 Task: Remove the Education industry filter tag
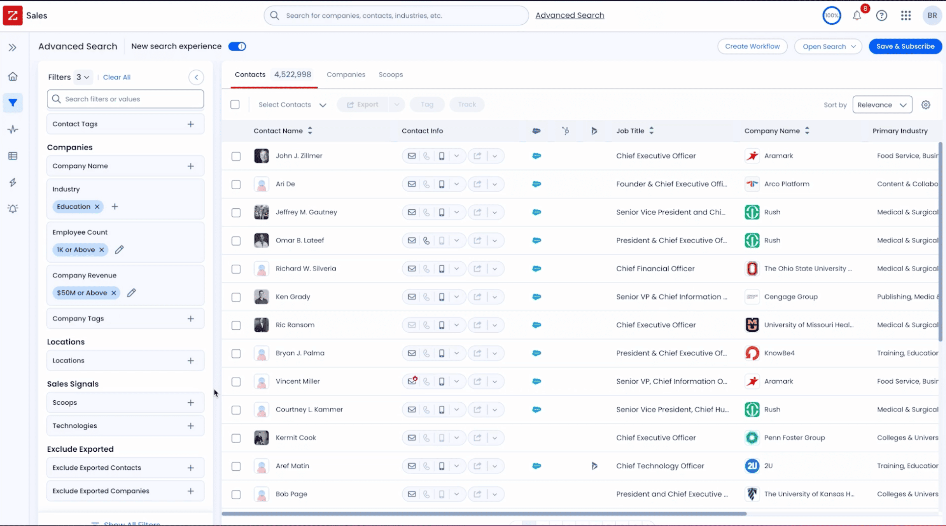coord(97,207)
